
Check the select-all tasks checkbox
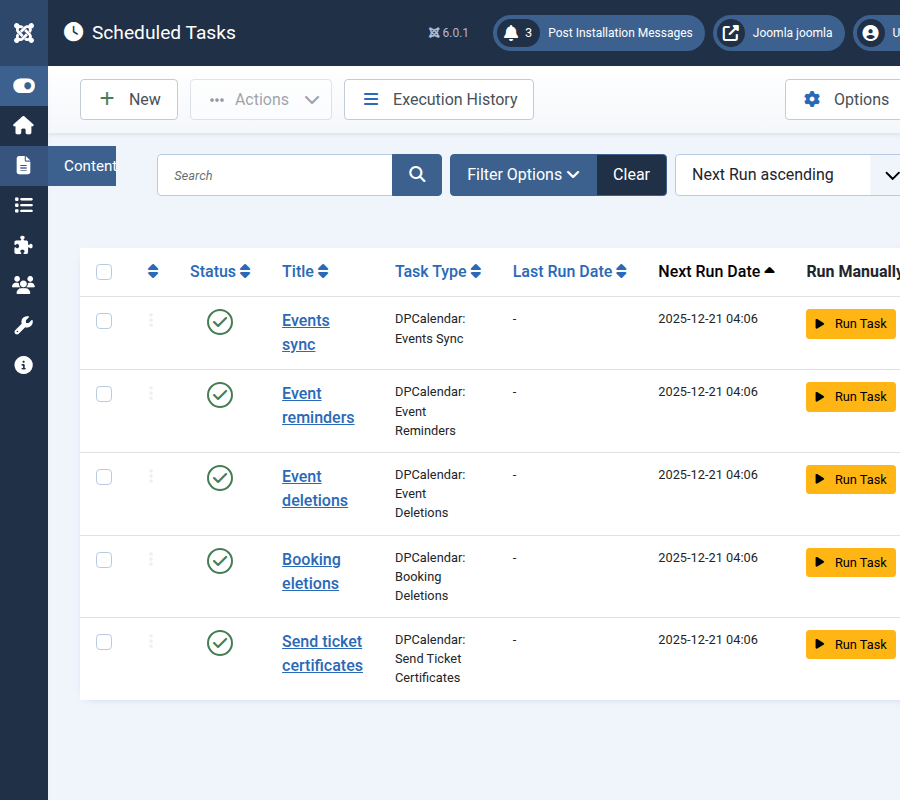[104, 272]
